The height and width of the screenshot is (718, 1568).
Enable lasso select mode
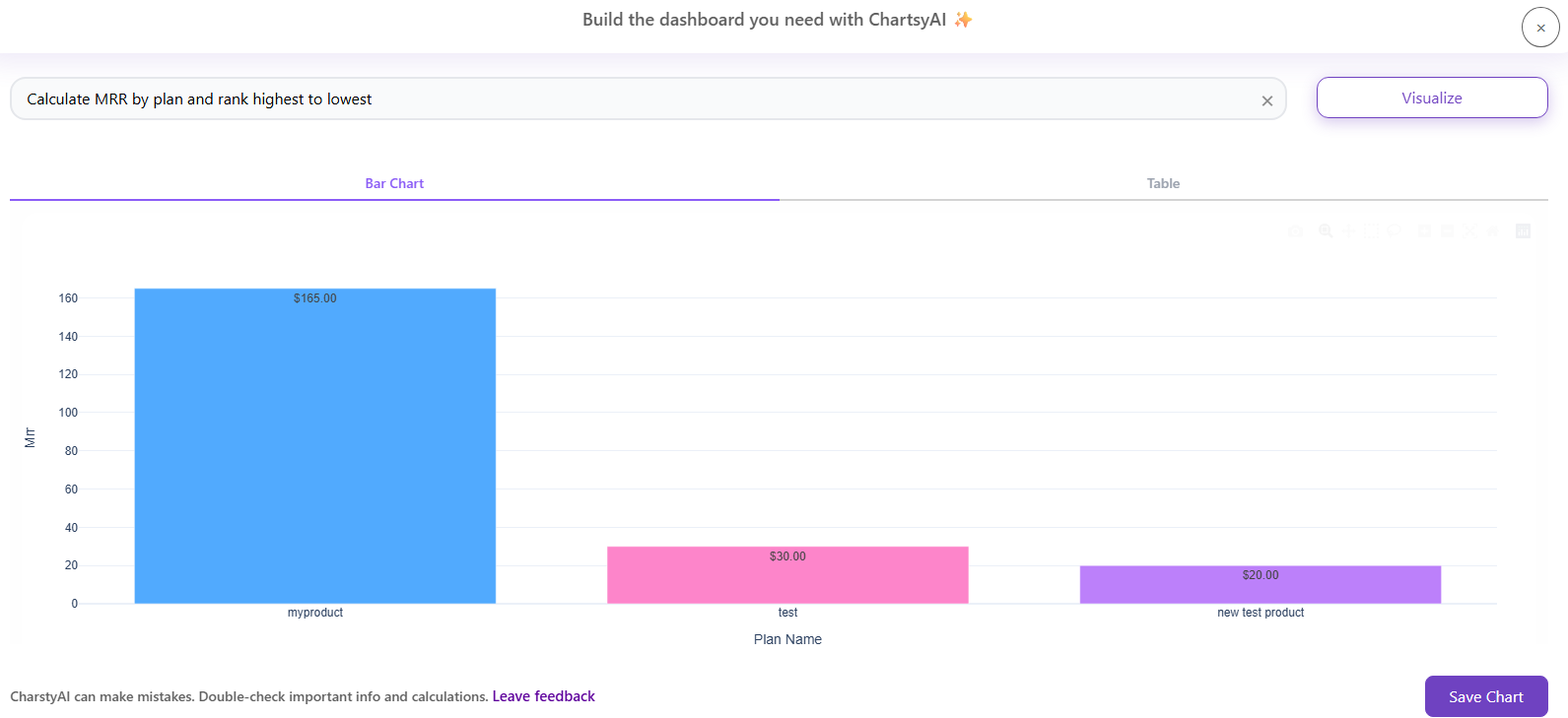coord(1394,230)
